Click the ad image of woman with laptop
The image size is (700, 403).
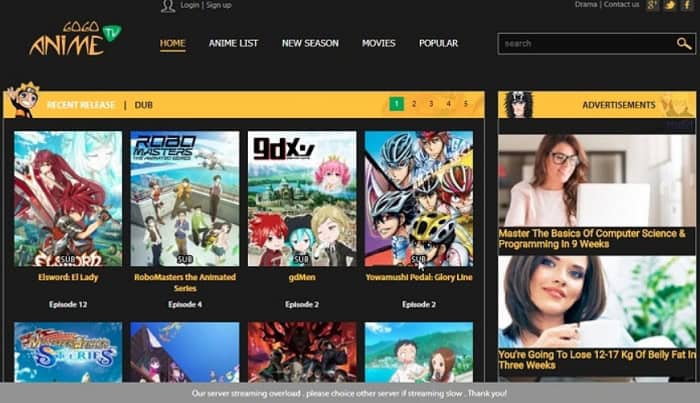point(597,180)
